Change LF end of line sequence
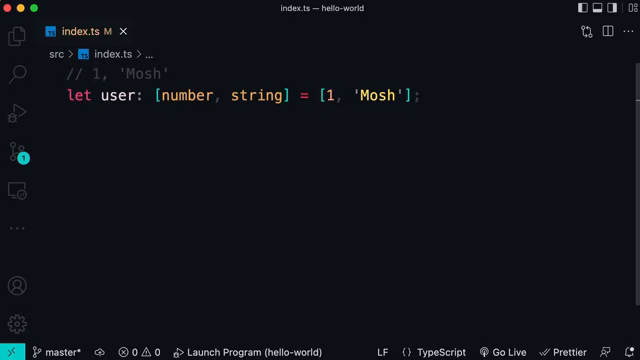Image resolution: width=640 pixels, height=360 pixels. [x=382, y=352]
